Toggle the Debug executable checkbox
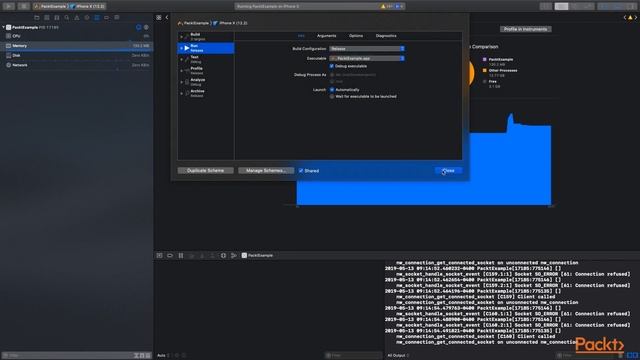640x360 pixels. click(331, 66)
